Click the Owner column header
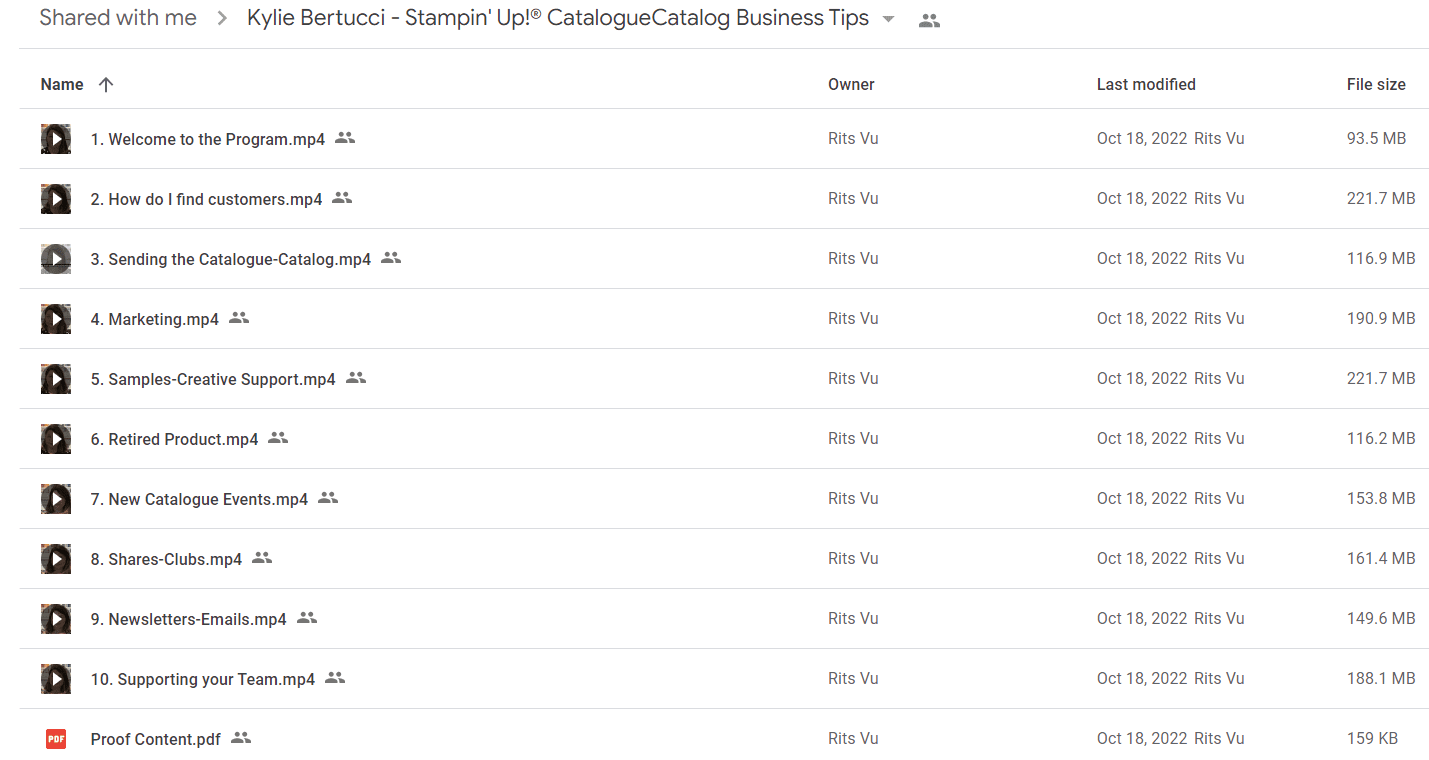Image resolution: width=1429 pixels, height=760 pixels. 851,85
